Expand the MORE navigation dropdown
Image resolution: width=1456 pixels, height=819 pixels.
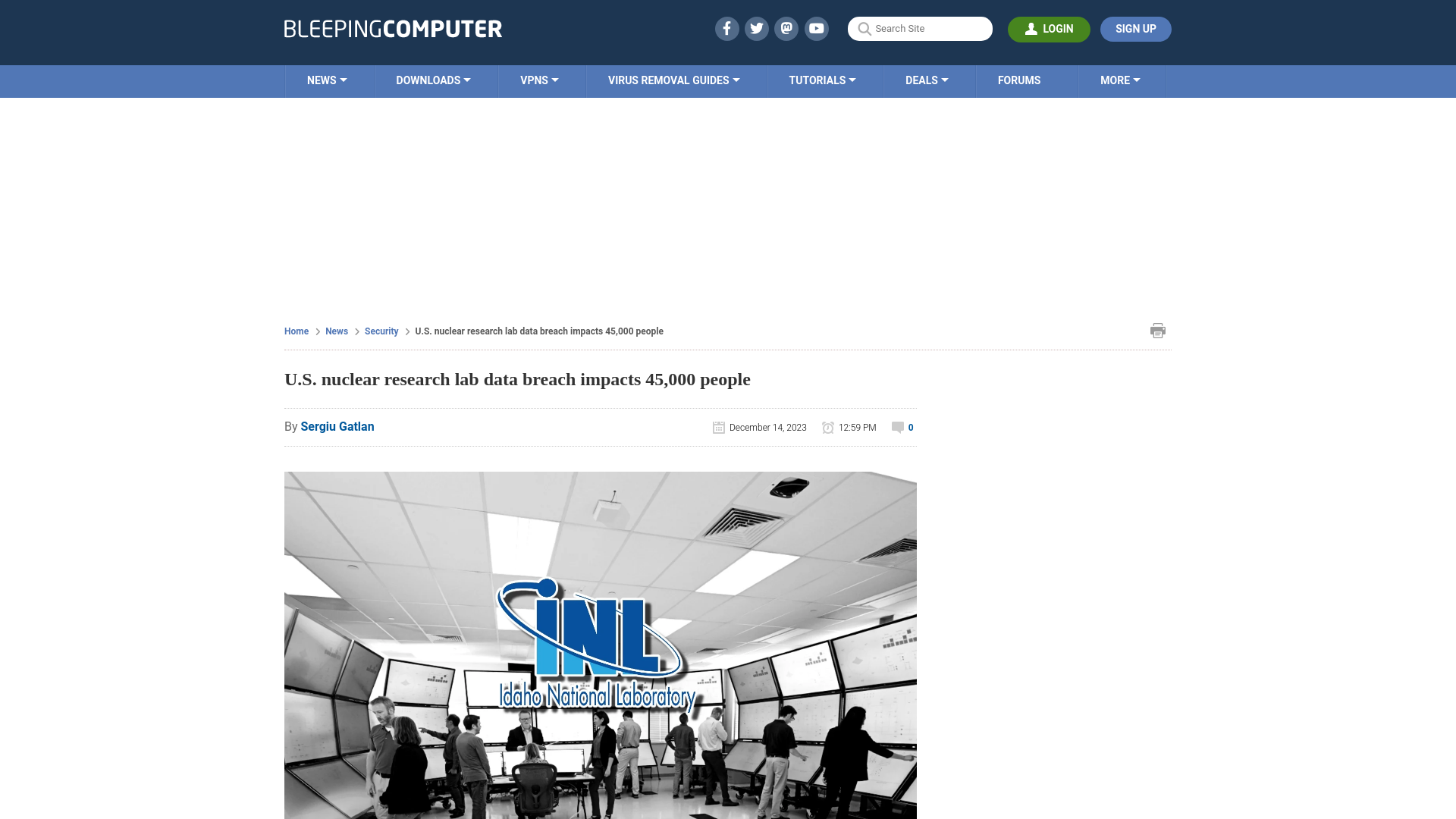(x=1120, y=80)
